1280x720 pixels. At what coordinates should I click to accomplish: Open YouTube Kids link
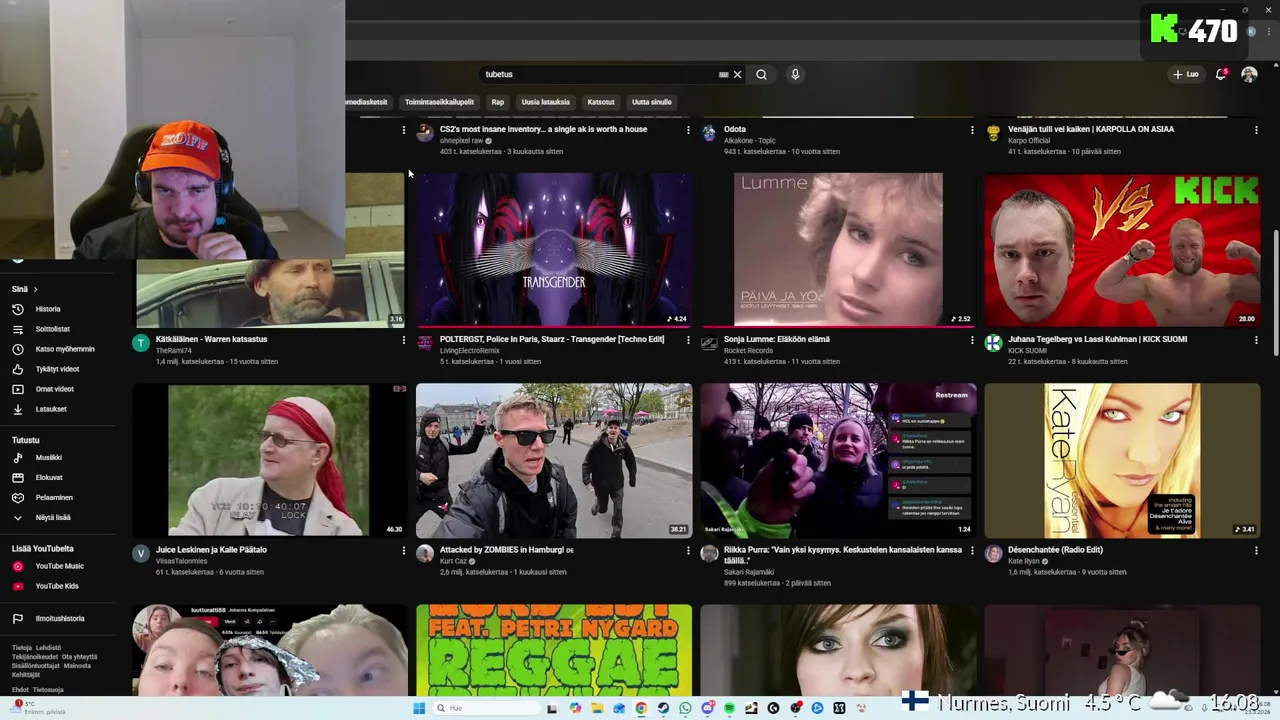[x=56, y=586]
